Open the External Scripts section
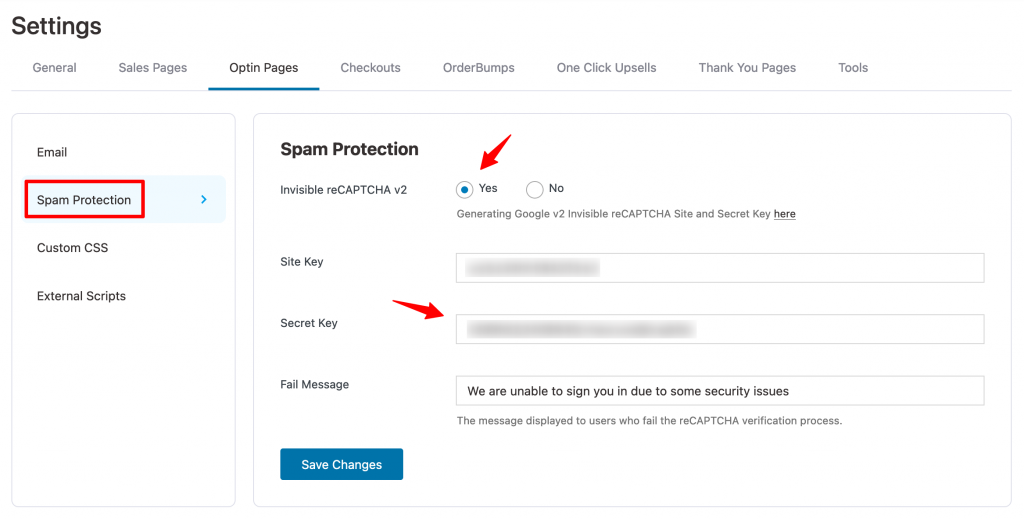This screenshot has width=1024, height=519. tap(82, 296)
